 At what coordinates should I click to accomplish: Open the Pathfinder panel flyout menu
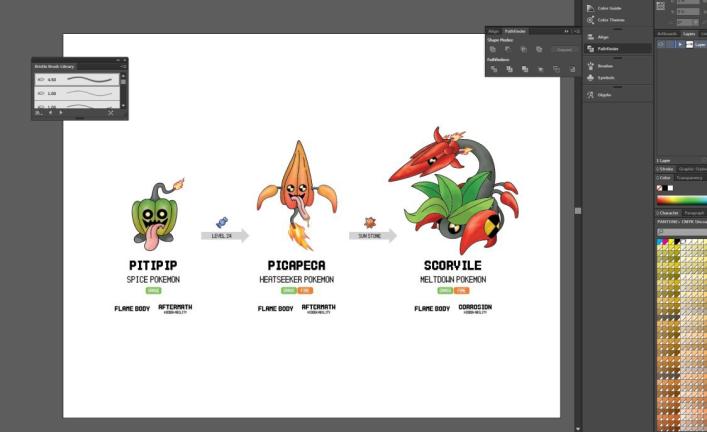(577, 31)
